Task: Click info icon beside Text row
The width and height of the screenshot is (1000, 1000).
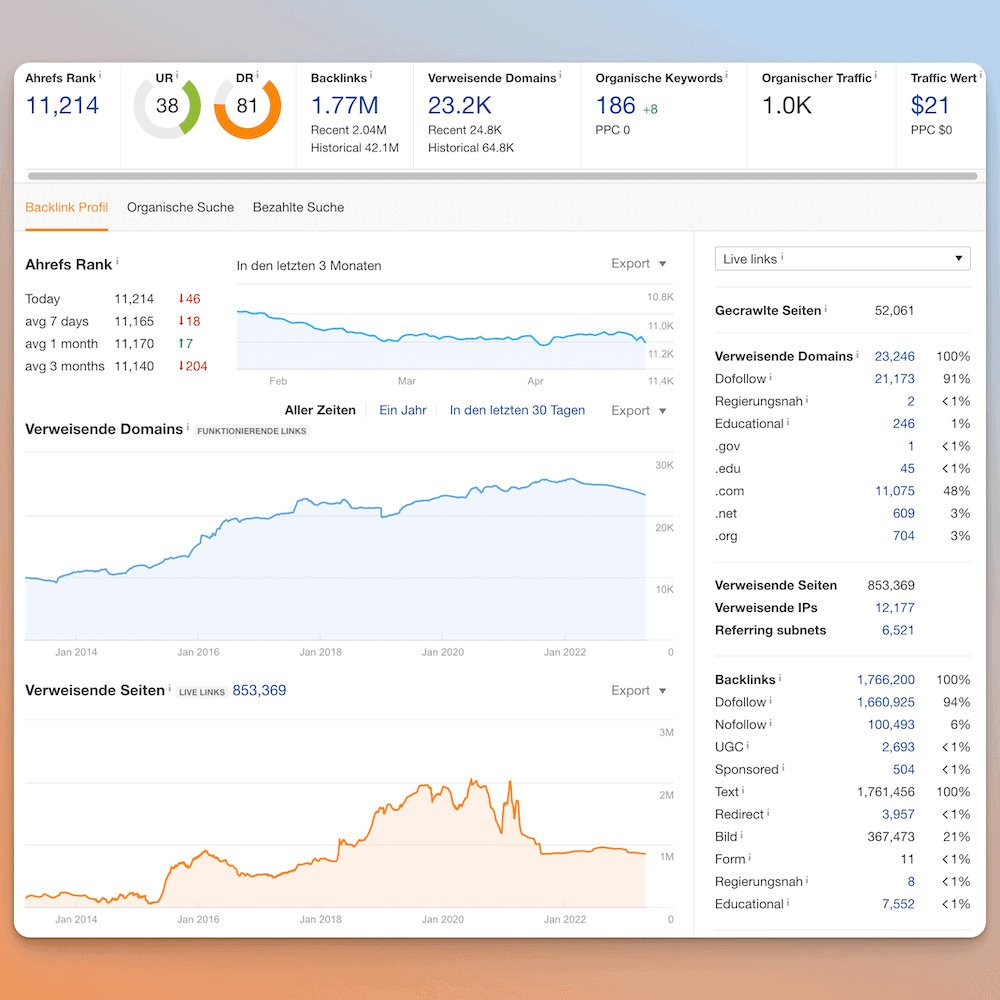Action: [x=743, y=790]
